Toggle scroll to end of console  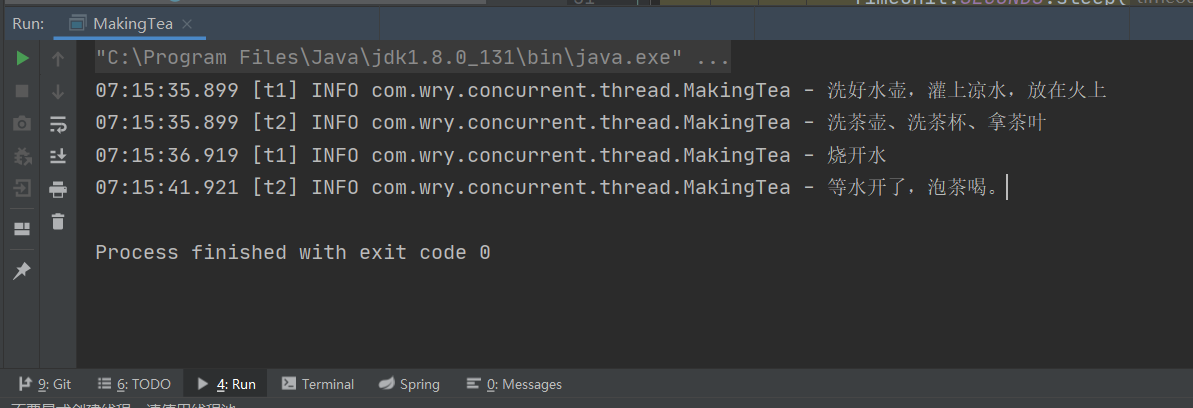pyautogui.click(x=58, y=156)
